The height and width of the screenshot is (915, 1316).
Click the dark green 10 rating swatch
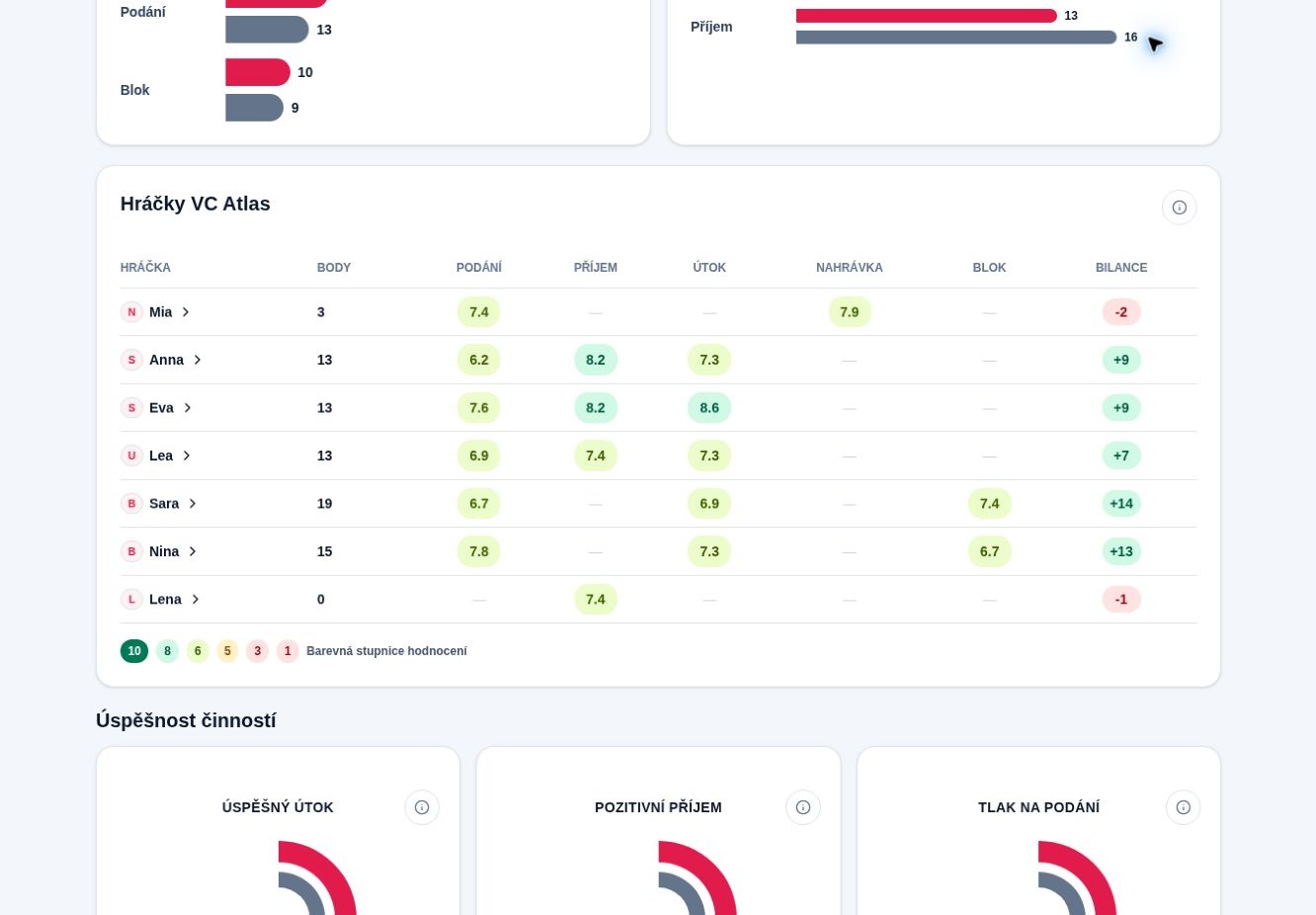coord(134,651)
